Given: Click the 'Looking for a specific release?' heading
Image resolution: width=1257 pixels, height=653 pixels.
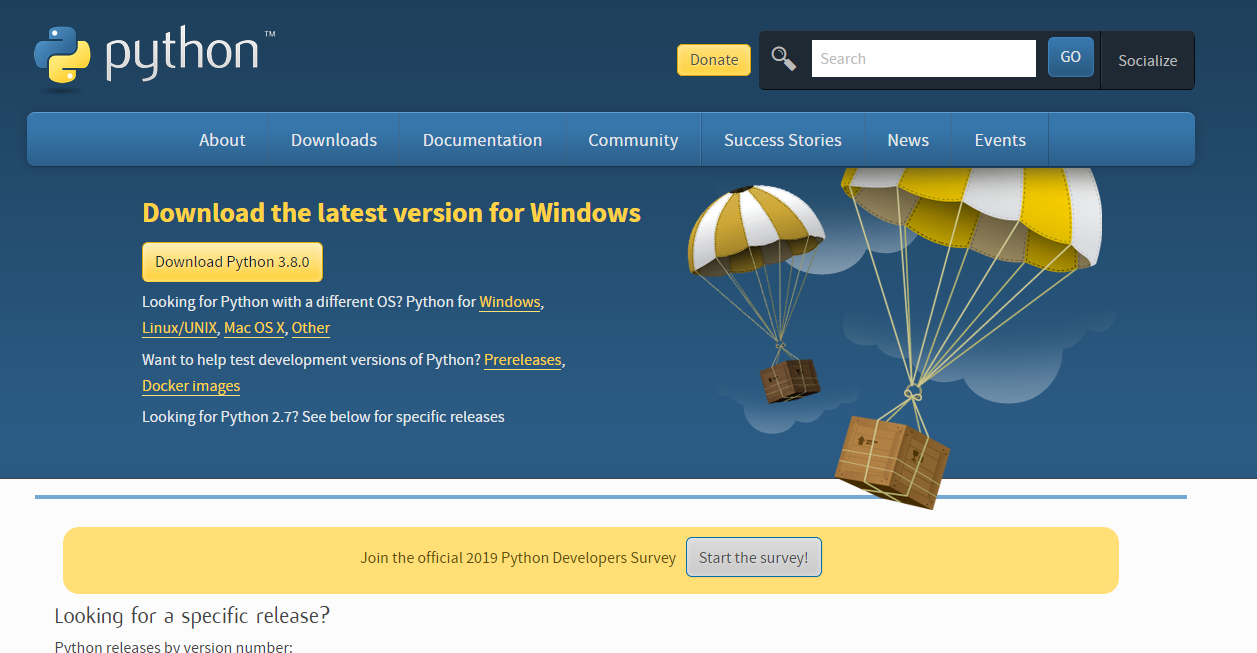Looking at the screenshot, I should pyautogui.click(x=192, y=615).
